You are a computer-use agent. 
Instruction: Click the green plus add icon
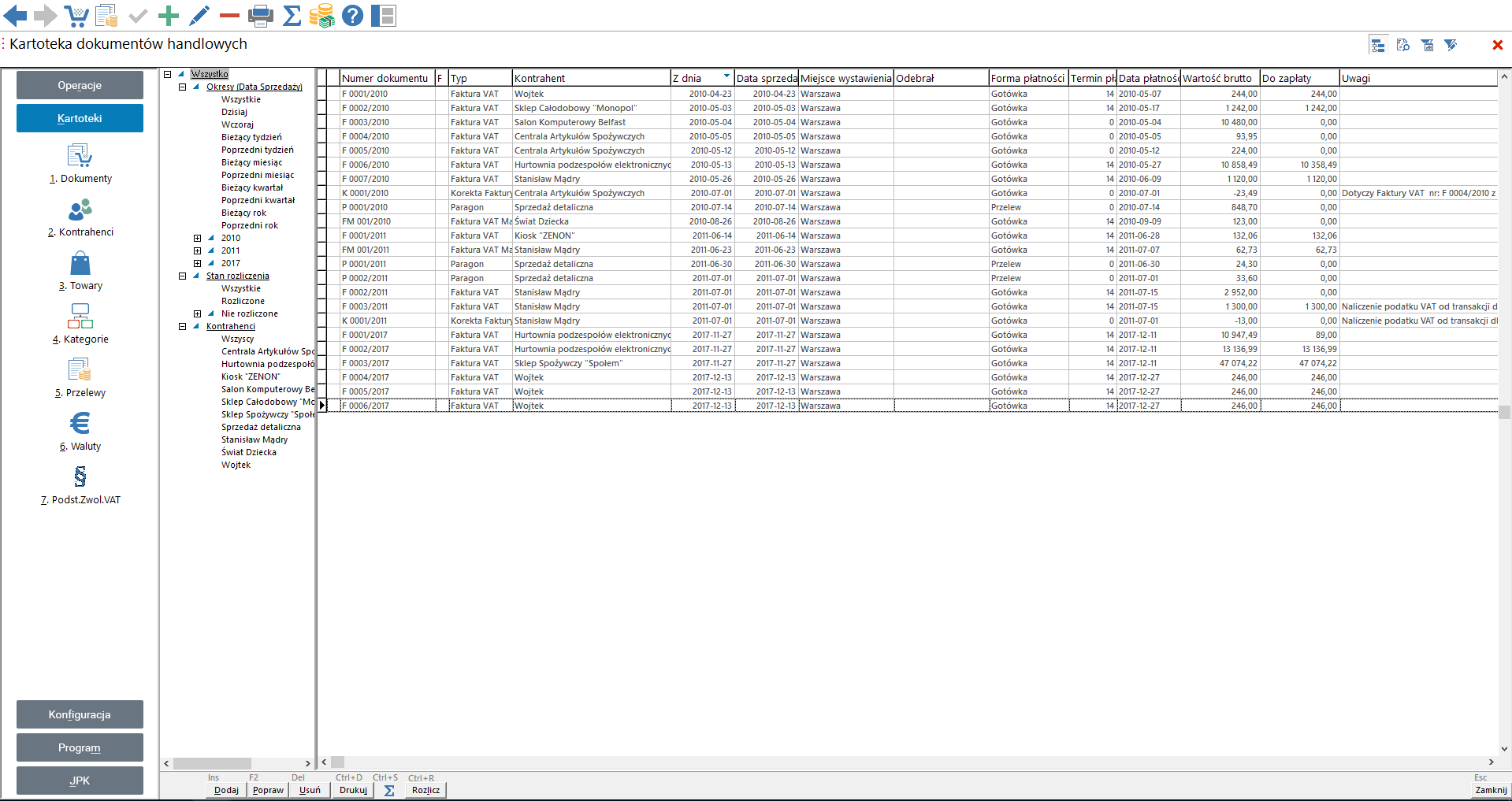169,16
